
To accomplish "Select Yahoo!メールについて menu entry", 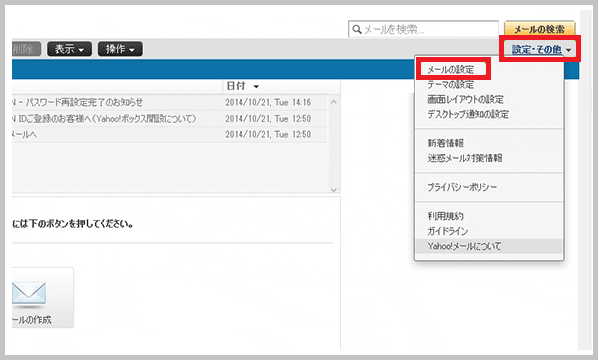I will [x=489, y=246].
